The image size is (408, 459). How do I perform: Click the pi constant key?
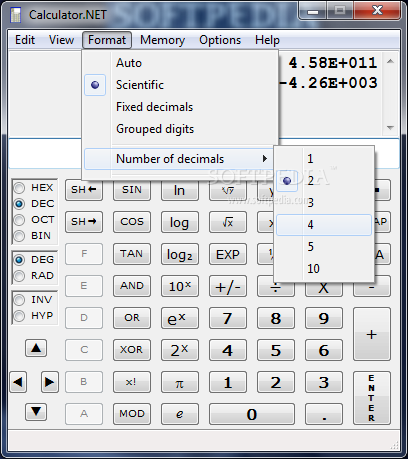(180, 382)
